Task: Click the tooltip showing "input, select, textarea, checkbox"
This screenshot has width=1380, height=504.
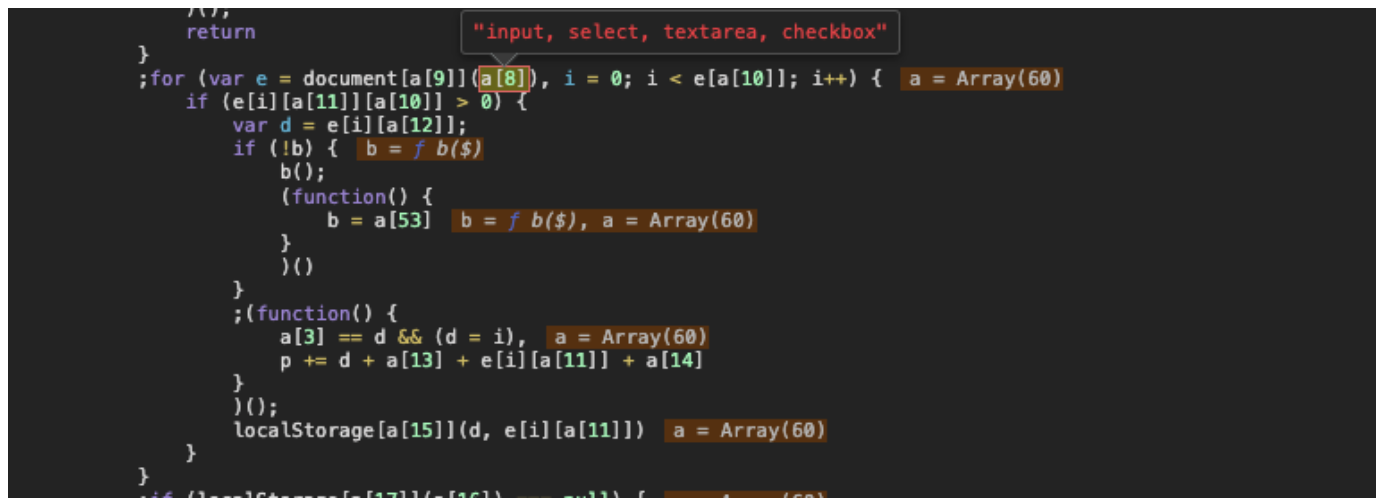Action: (x=680, y=32)
